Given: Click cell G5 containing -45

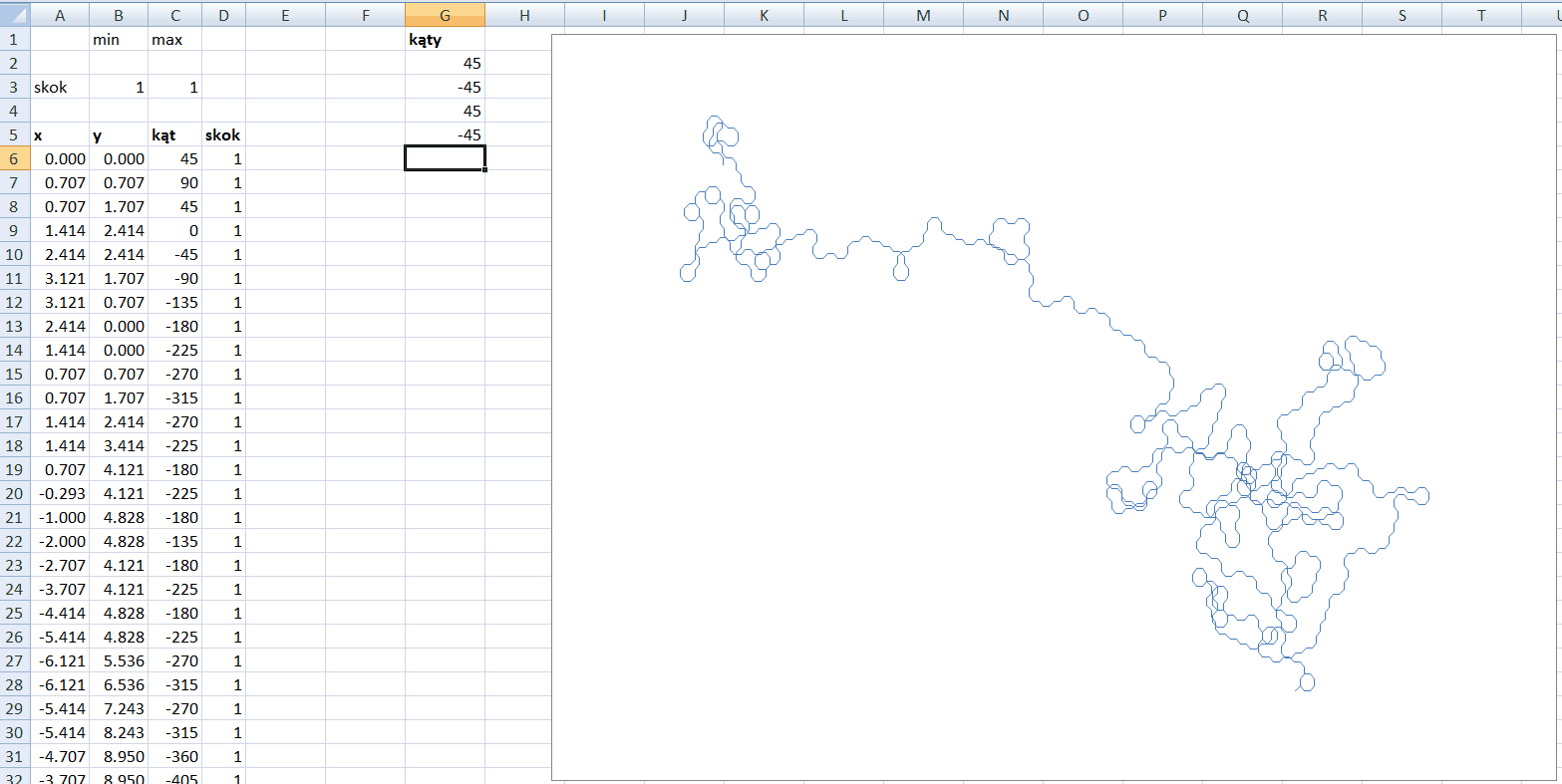Looking at the screenshot, I should tap(445, 134).
